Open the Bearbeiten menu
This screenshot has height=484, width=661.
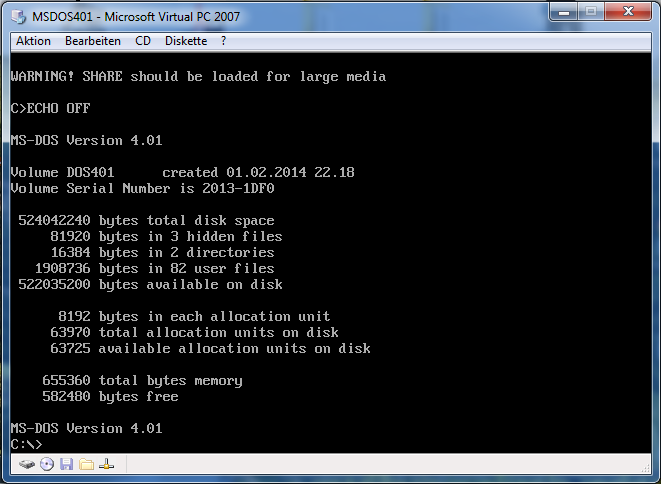pyautogui.click(x=93, y=41)
